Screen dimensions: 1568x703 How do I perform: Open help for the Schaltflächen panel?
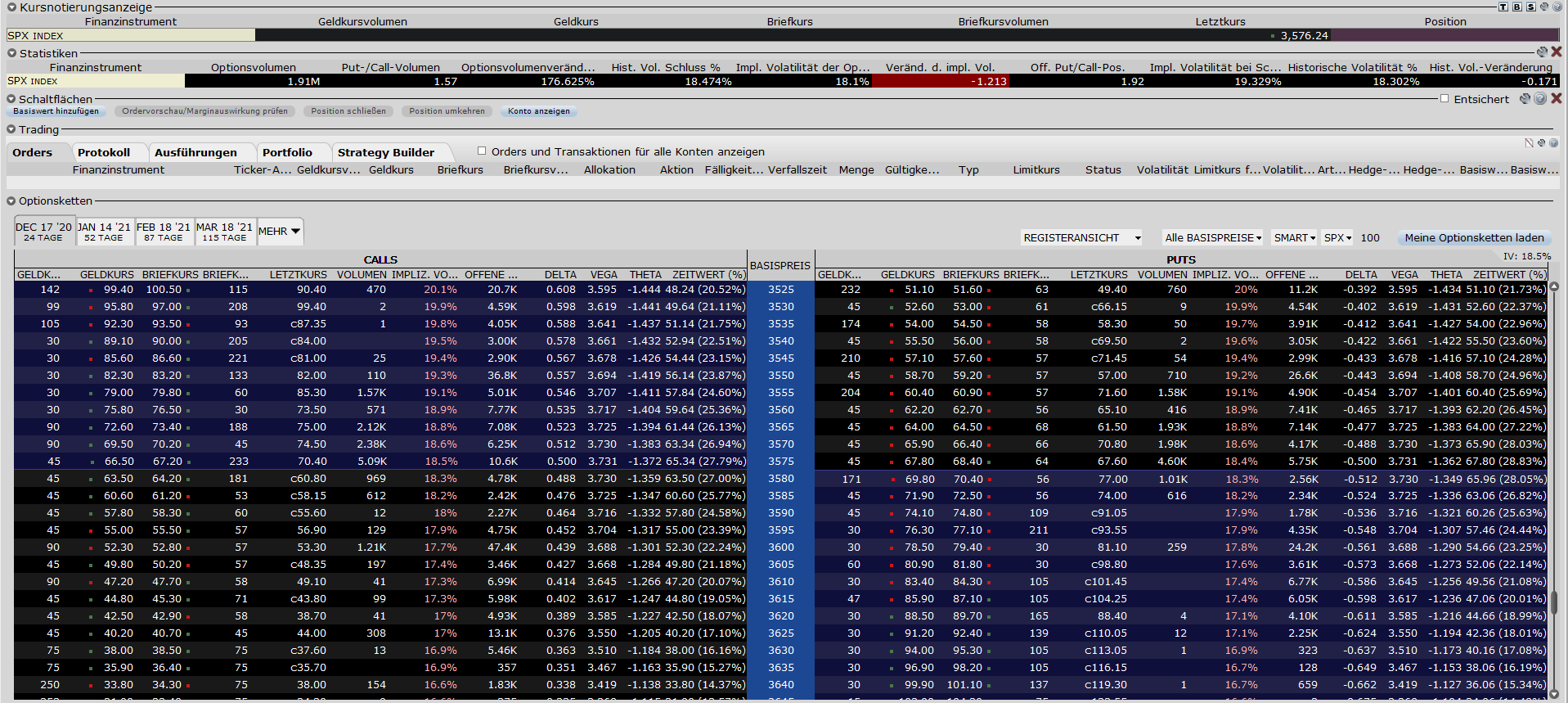pos(1540,98)
